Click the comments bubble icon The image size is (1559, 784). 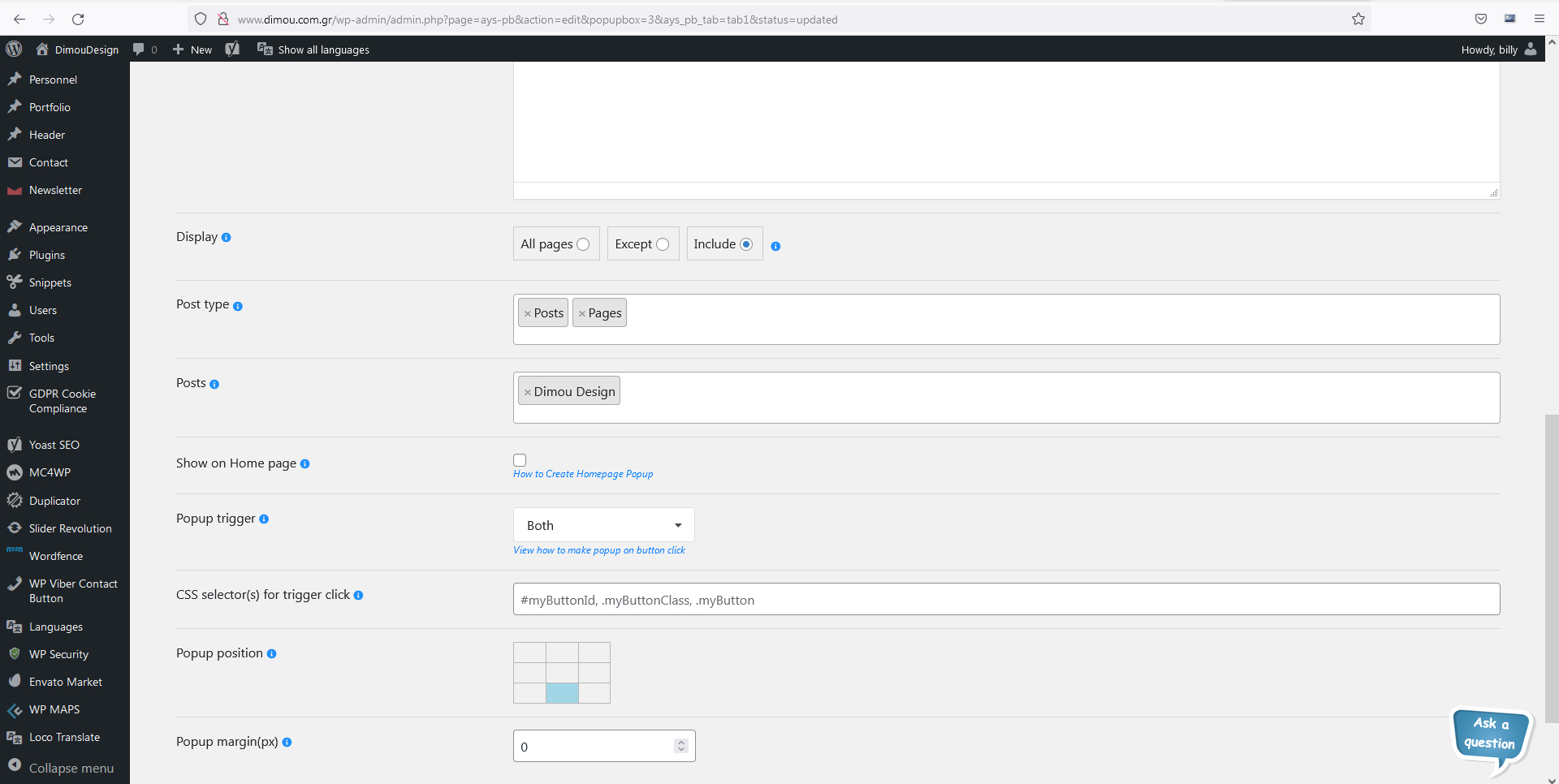pyautogui.click(x=139, y=50)
